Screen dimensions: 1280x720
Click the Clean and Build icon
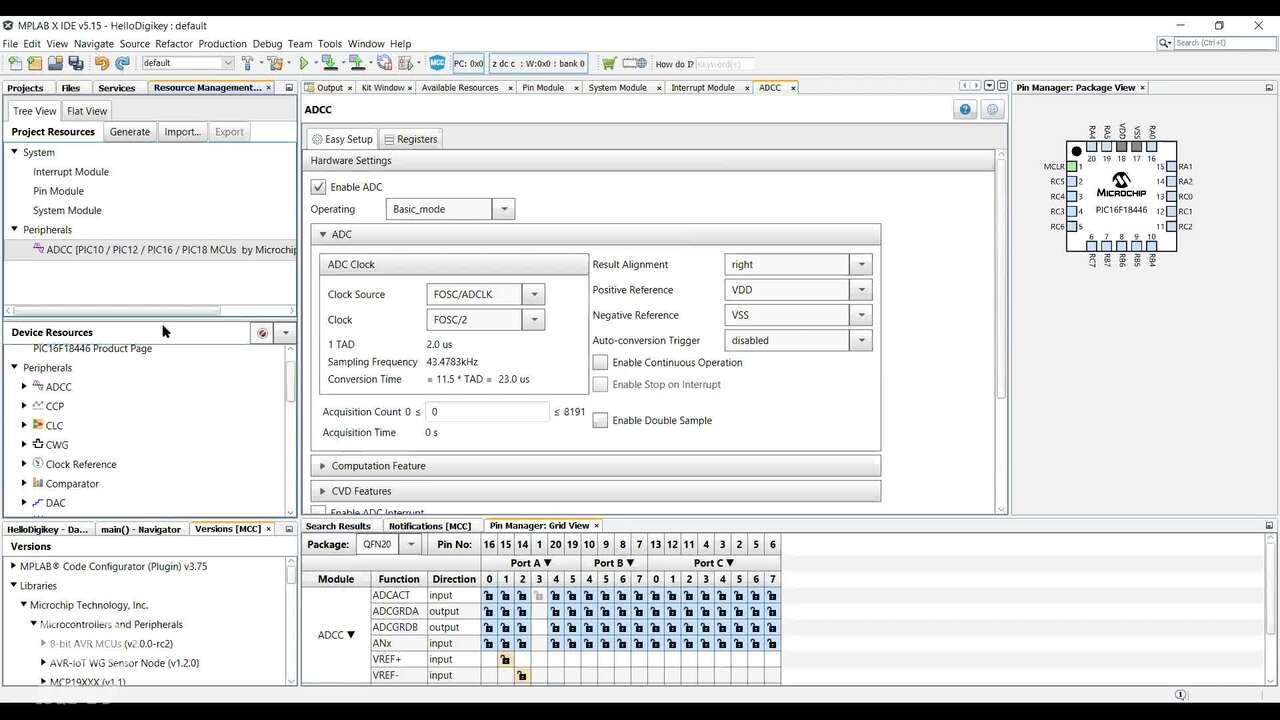274,63
